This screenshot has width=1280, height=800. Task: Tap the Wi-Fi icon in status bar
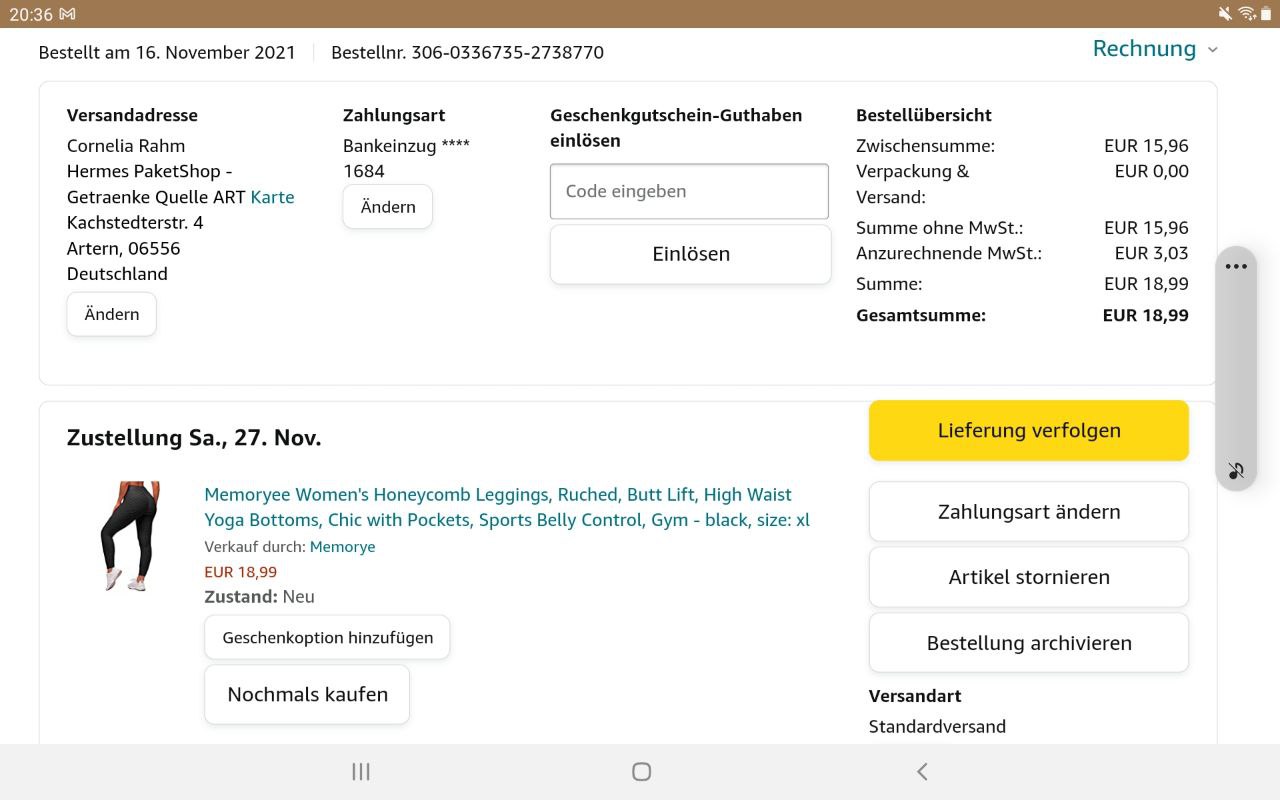pyautogui.click(x=1246, y=14)
